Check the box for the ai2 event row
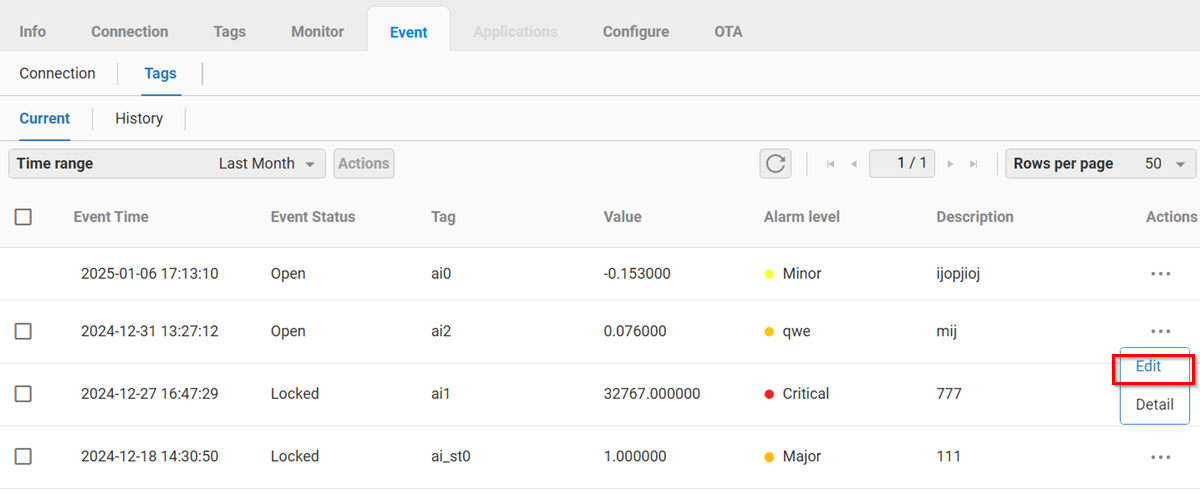The height and width of the screenshot is (493, 1200). 24,331
